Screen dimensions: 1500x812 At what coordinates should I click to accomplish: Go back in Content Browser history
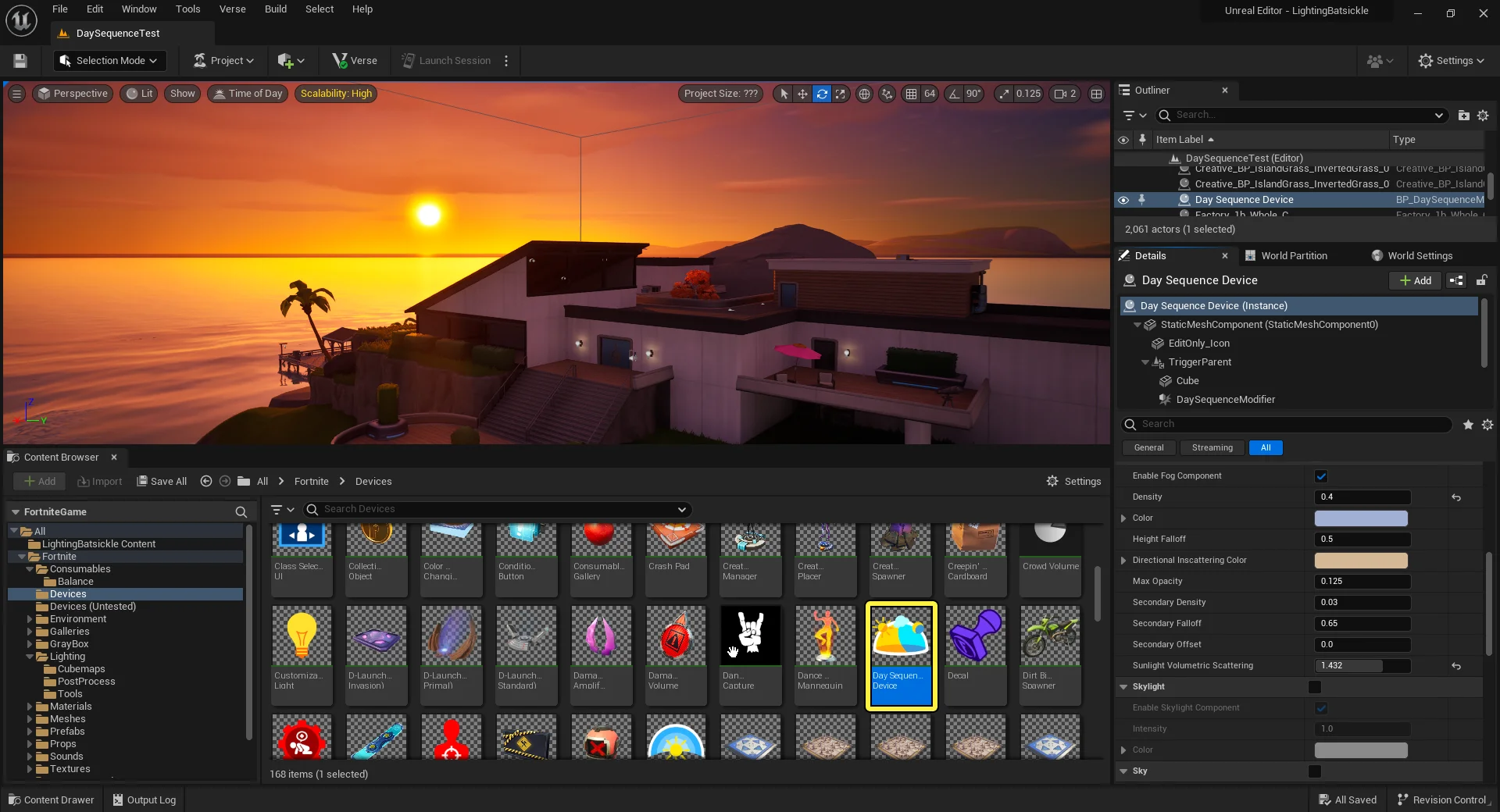tap(206, 482)
